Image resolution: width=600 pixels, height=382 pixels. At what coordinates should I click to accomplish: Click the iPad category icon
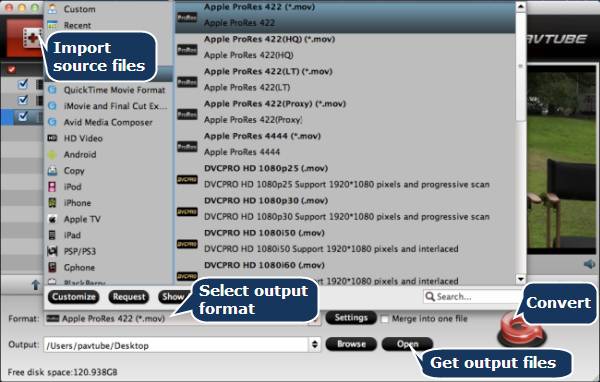52,235
